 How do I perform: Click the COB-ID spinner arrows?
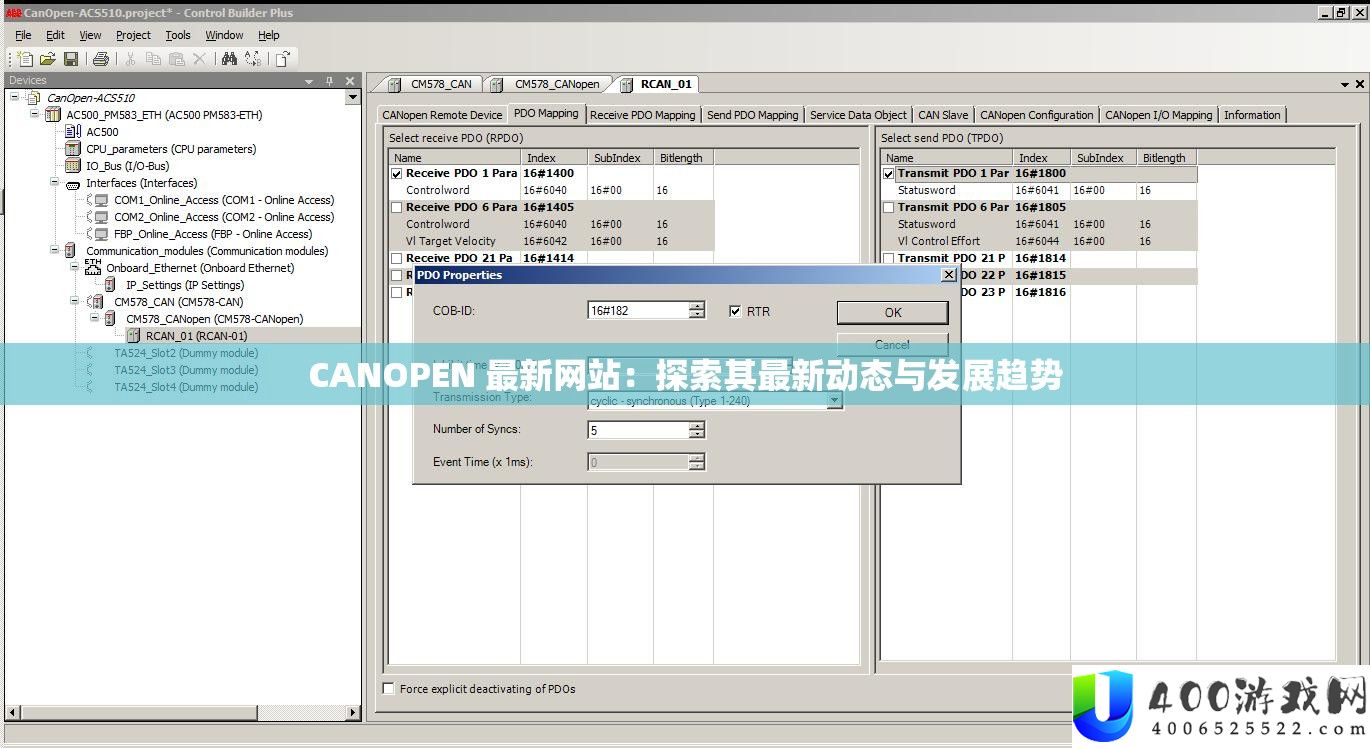coord(697,311)
